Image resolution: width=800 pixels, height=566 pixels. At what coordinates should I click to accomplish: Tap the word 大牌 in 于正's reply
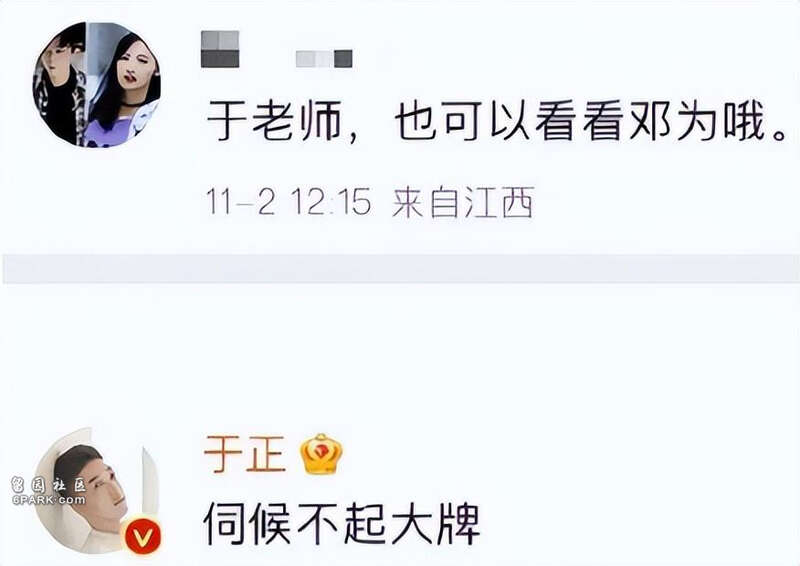436,525
